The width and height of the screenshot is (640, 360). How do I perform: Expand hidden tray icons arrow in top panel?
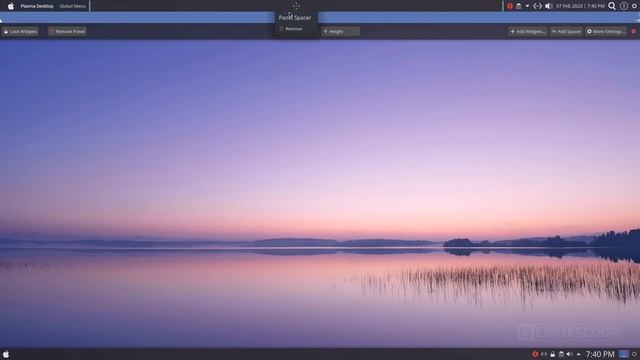tap(527, 6)
